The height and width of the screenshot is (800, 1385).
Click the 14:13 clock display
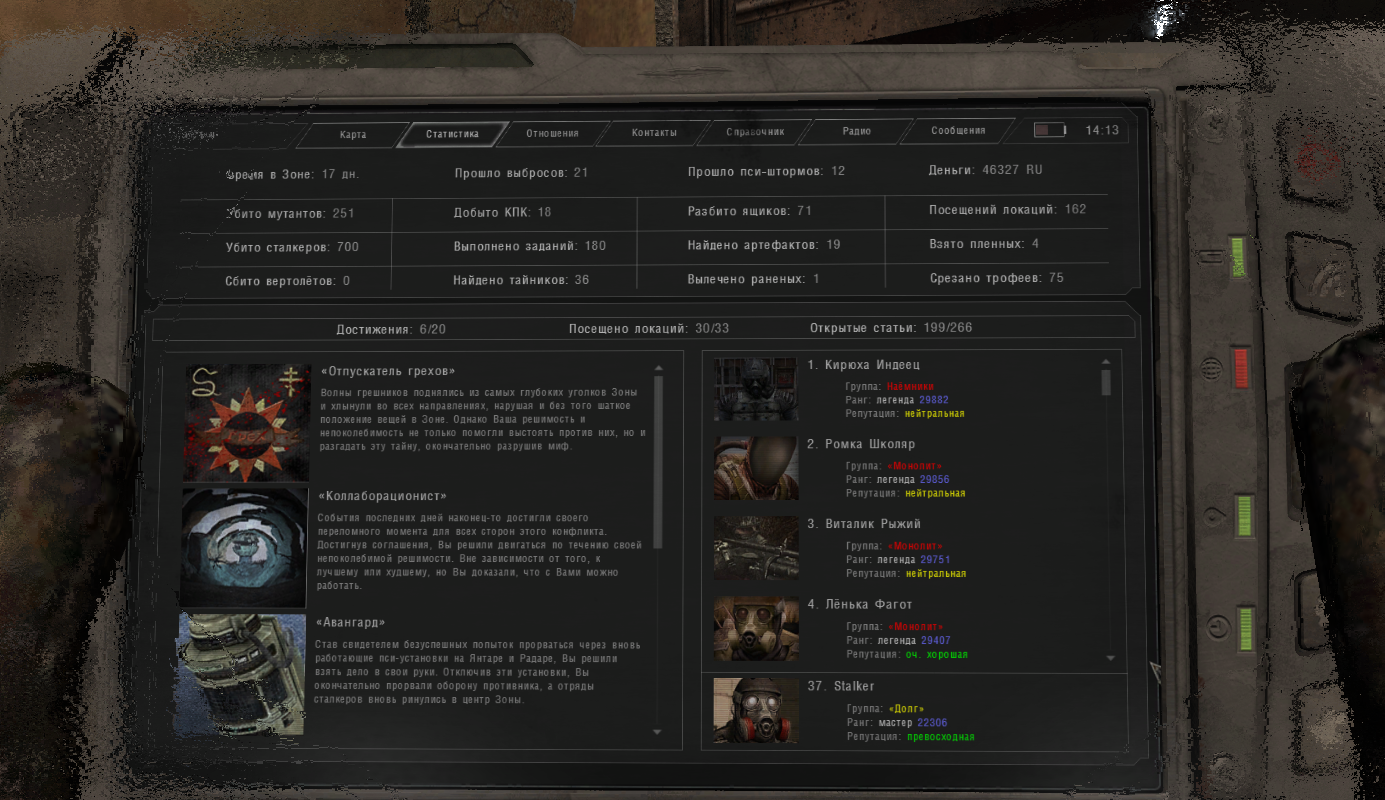tap(1101, 130)
